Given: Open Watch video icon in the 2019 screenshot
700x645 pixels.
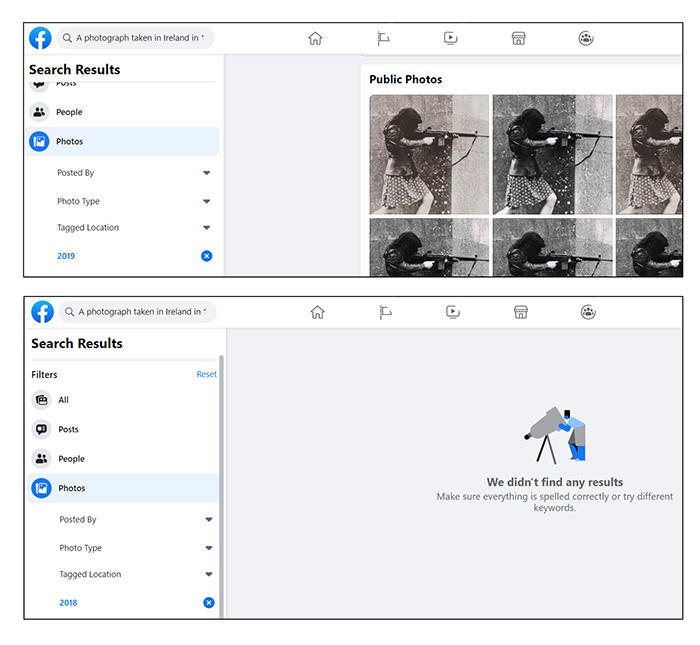Looking at the screenshot, I should coord(450,38).
